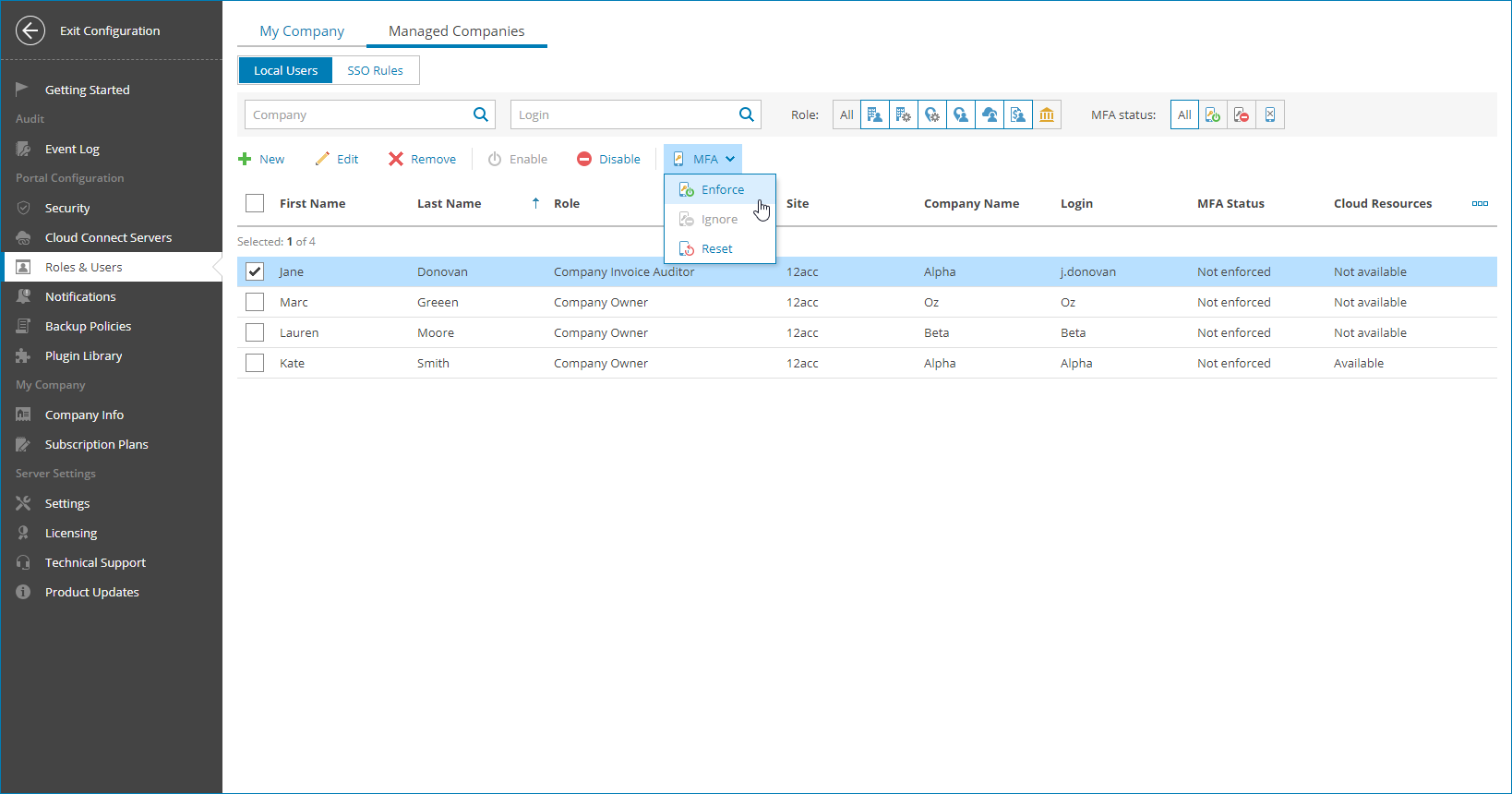1512x794 pixels.
Task: Choose Reset from the MFA menu
Action: pyautogui.click(x=720, y=248)
